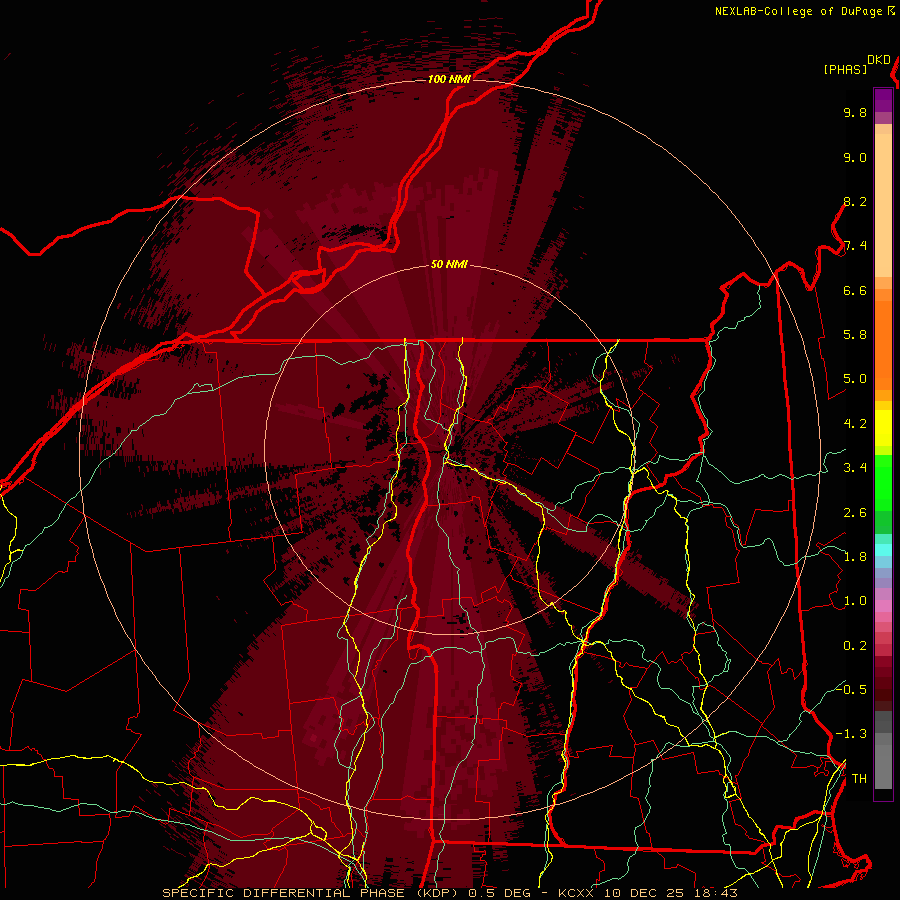Pick the cyan color bar segment

[x=883, y=550]
